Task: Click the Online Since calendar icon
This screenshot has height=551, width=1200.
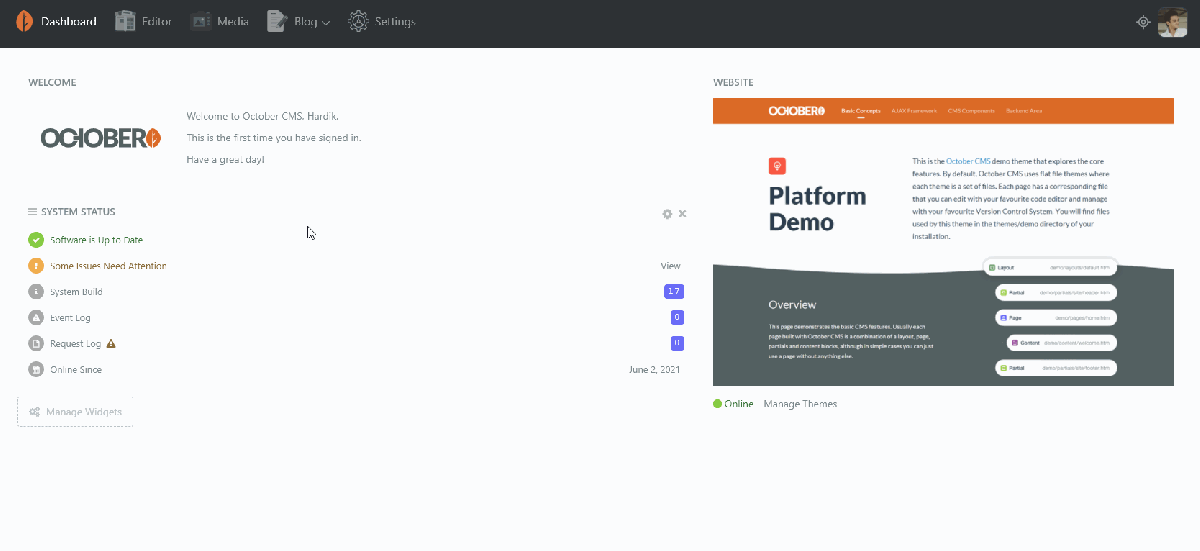Action: 36,370
